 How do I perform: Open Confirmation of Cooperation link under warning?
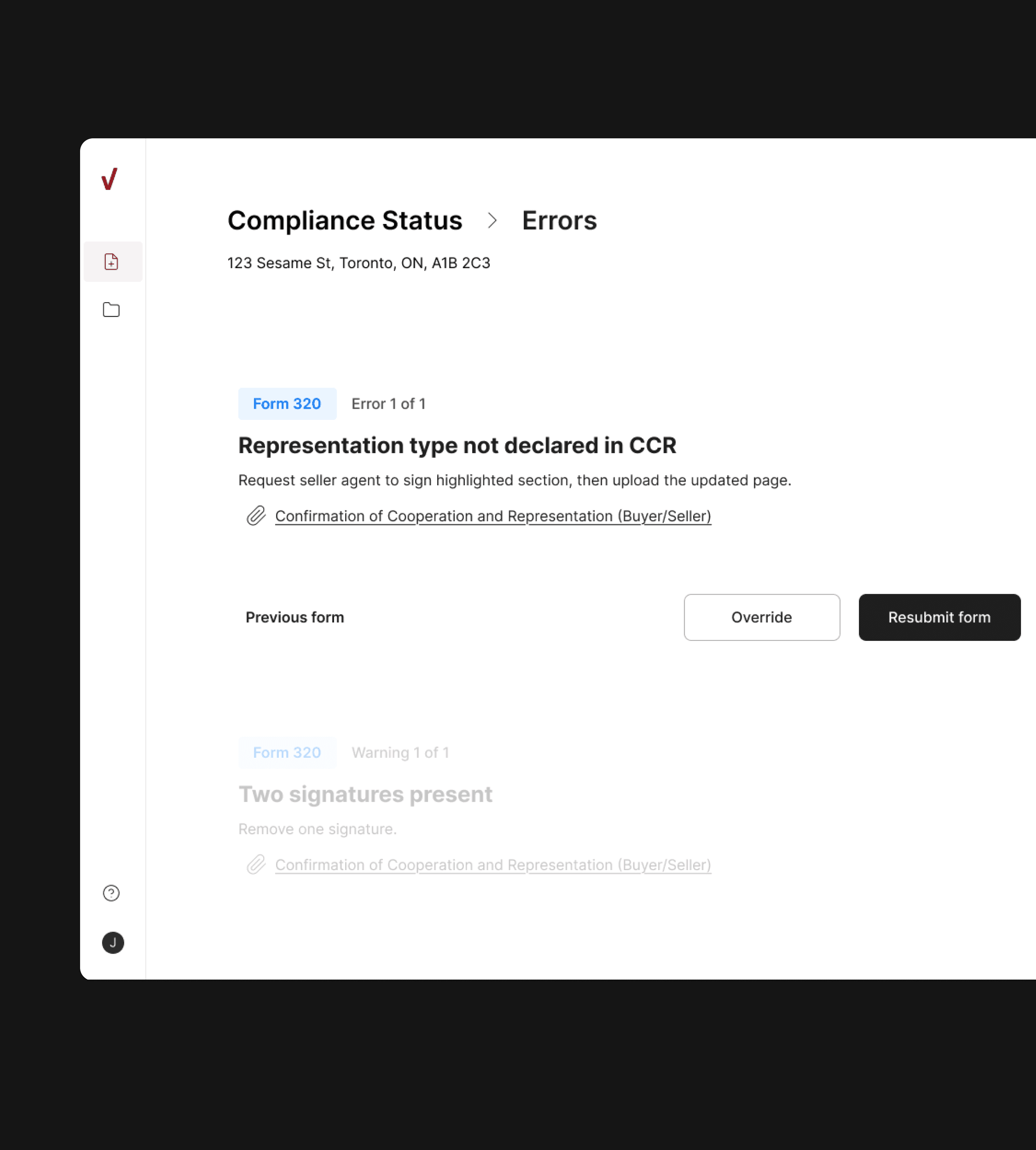click(x=493, y=864)
